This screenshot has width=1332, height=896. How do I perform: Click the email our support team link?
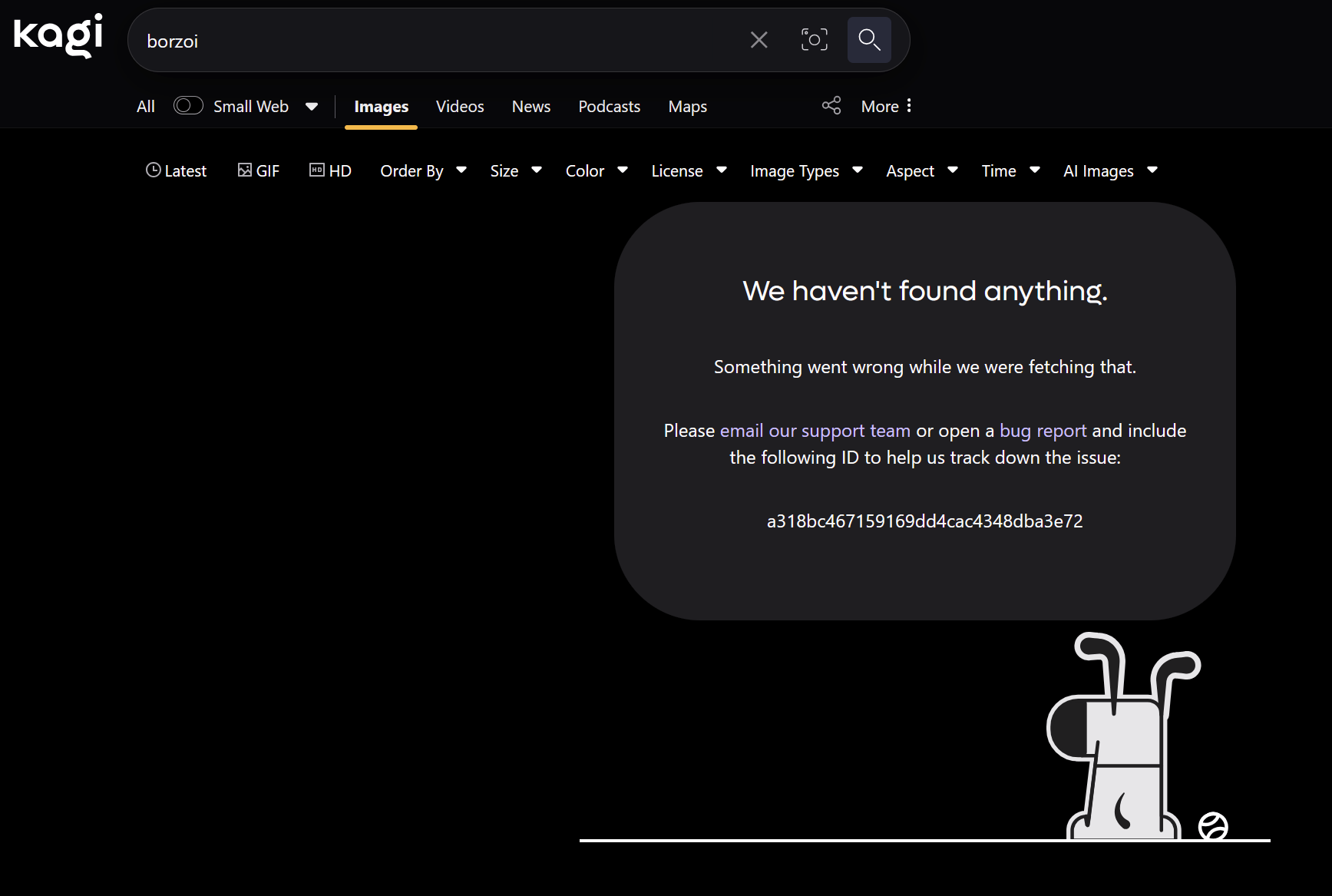click(x=815, y=431)
